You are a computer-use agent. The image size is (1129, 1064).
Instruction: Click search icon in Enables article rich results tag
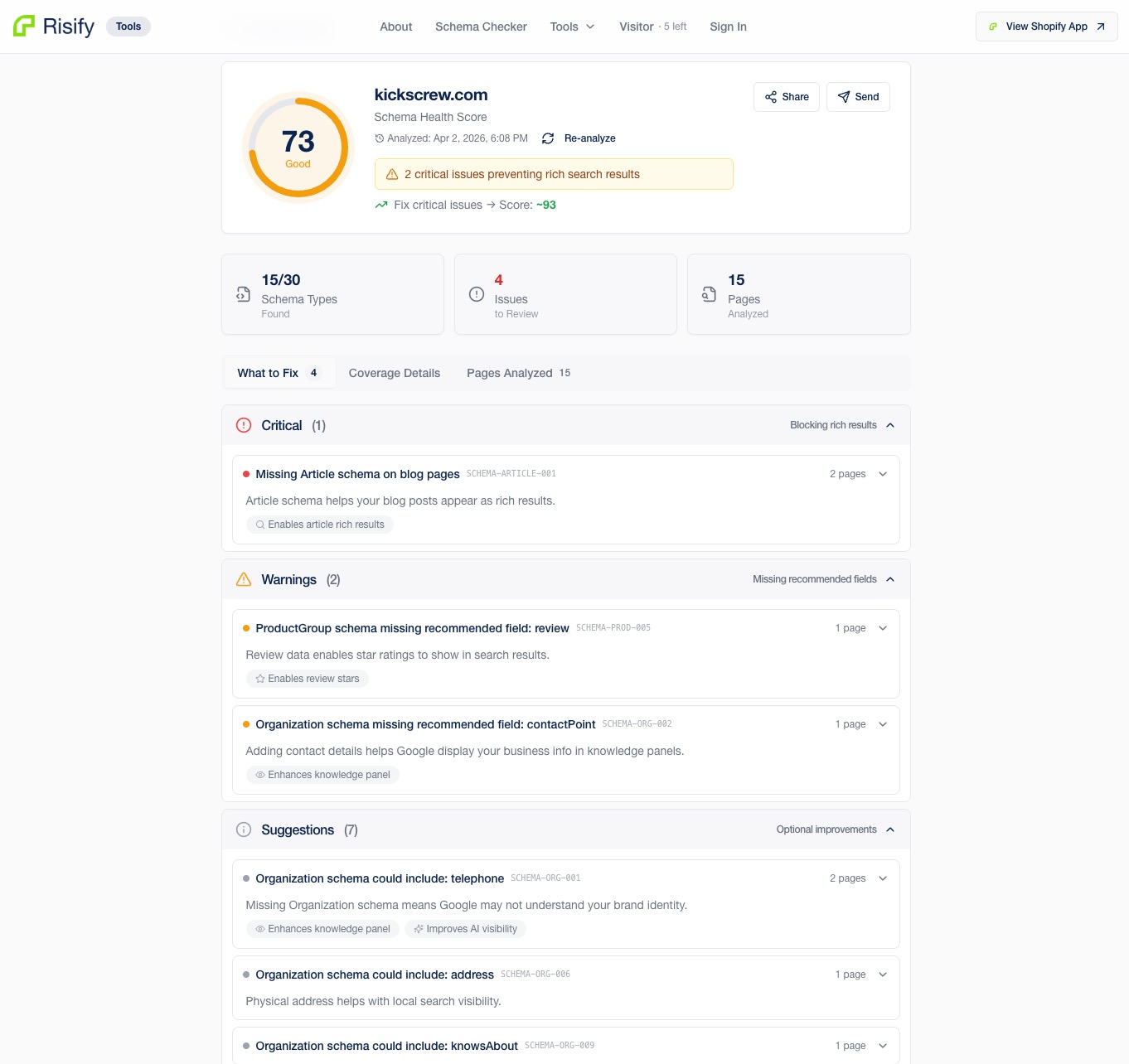[x=260, y=525]
